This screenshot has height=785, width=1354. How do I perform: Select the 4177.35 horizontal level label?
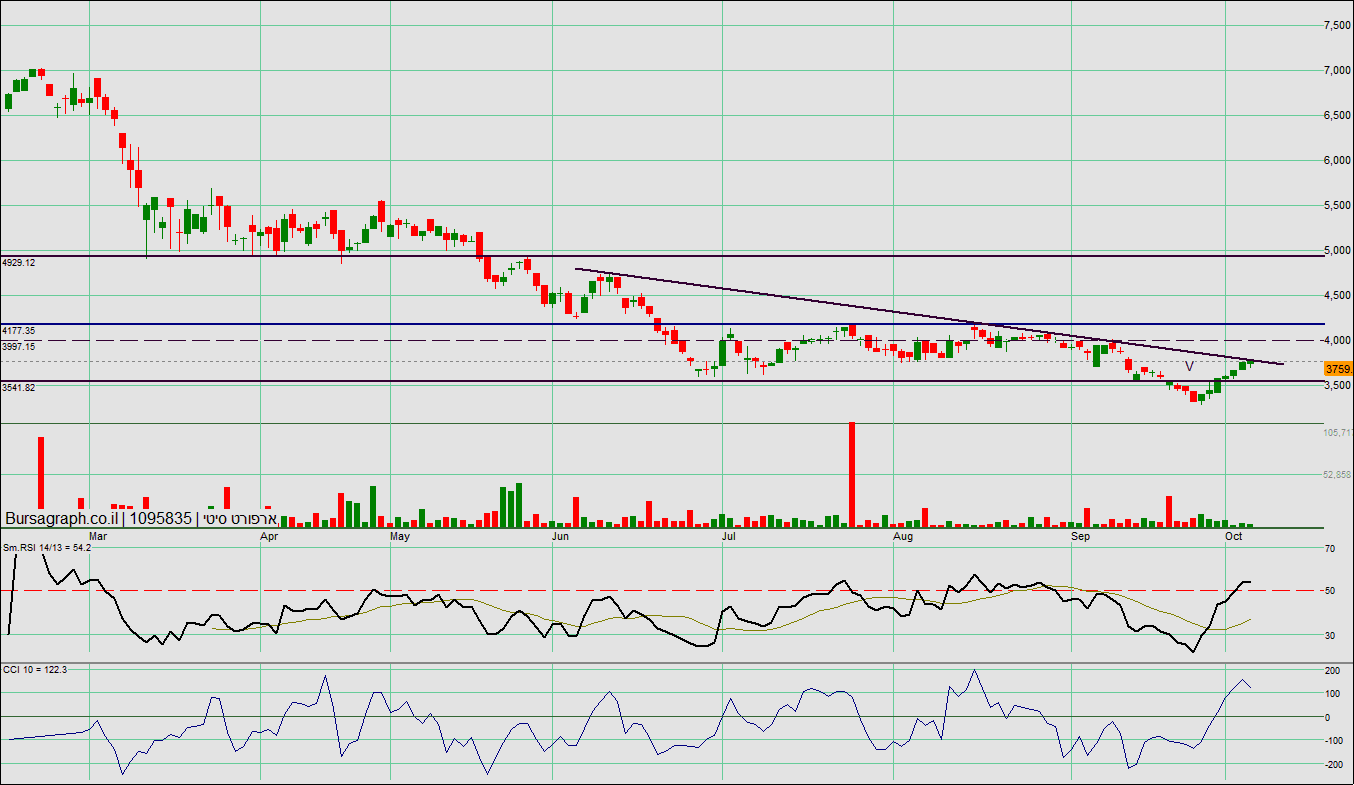[x=19, y=330]
